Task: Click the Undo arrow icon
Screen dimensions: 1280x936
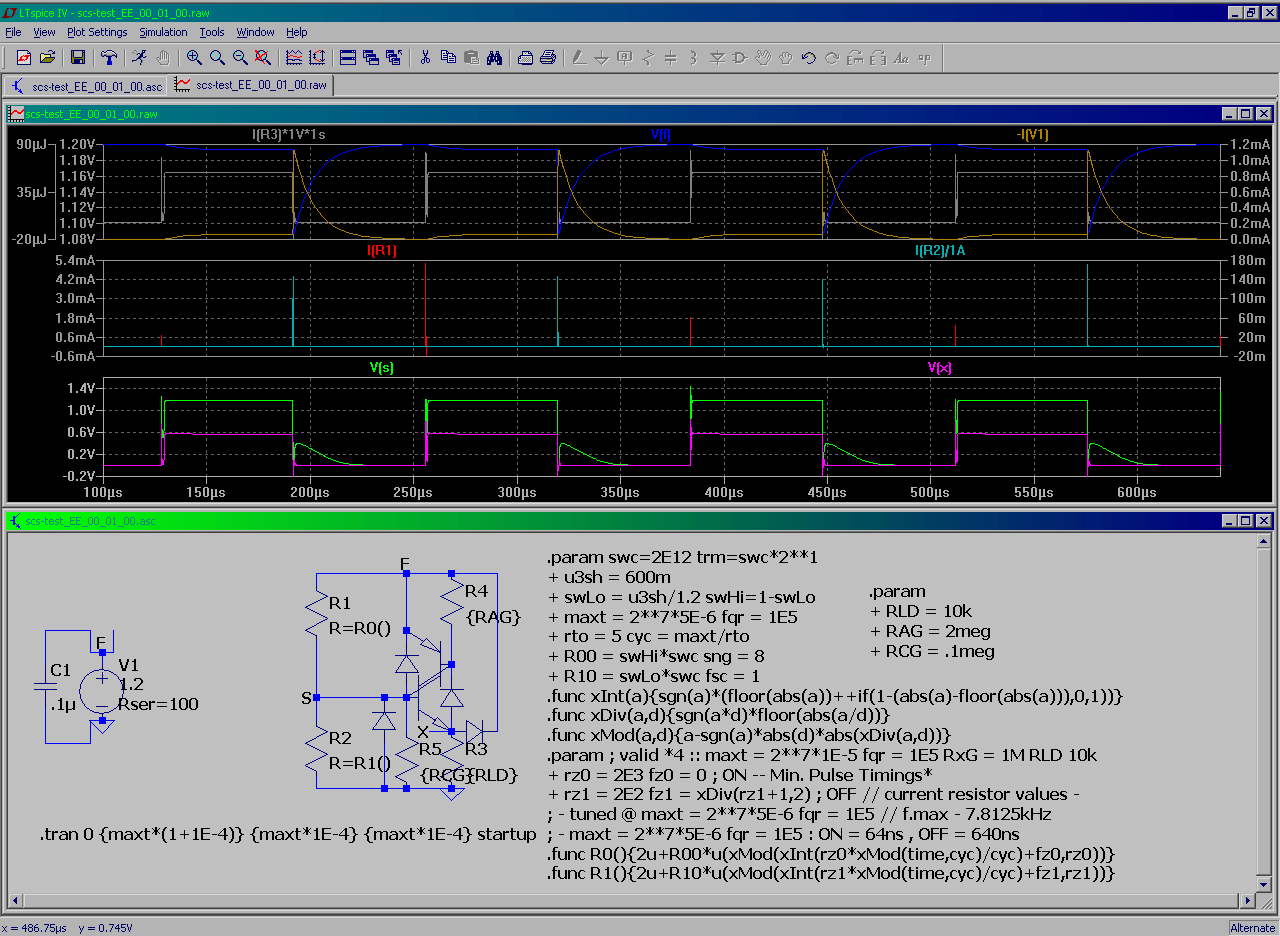Action: pos(809,58)
